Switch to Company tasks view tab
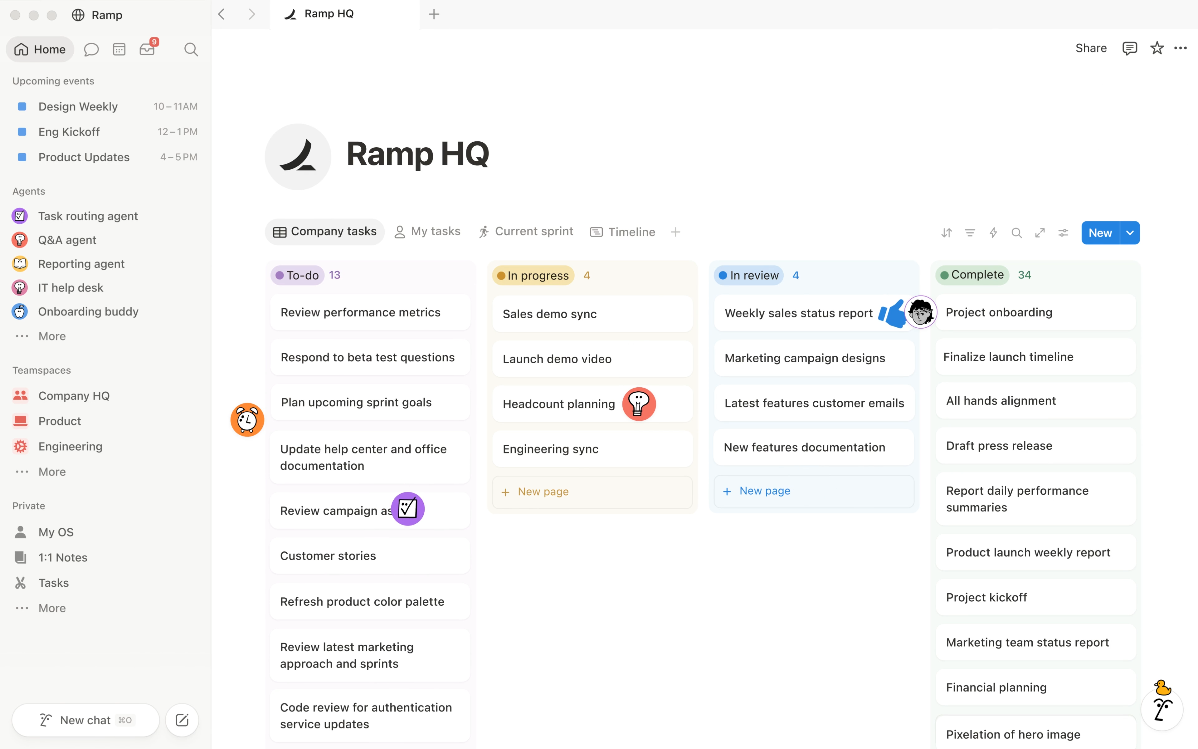The height and width of the screenshot is (749, 1198). tap(325, 232)
